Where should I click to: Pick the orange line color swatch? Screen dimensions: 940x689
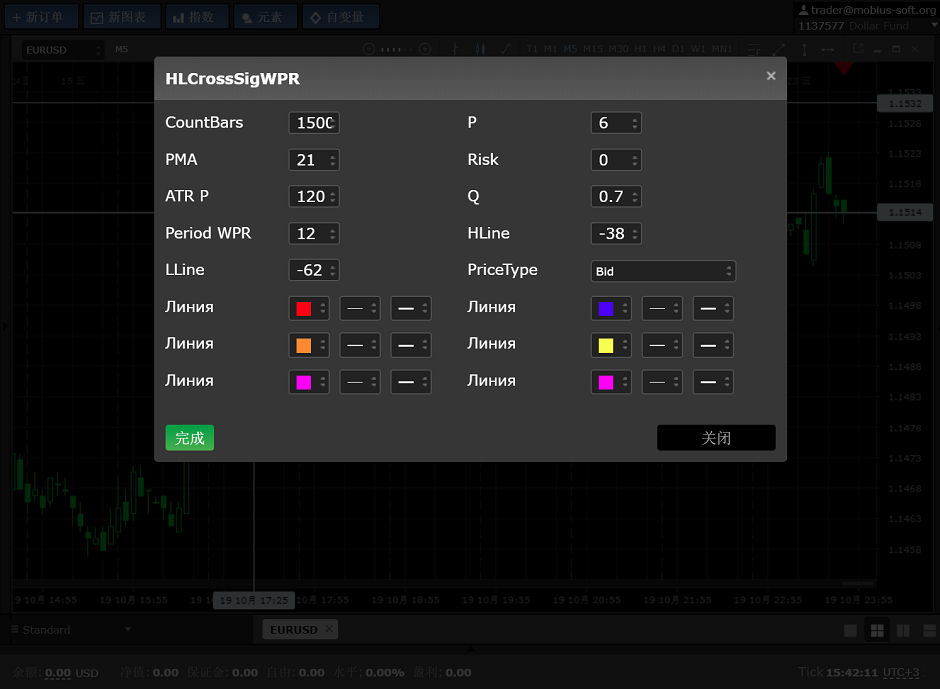[x=304, y=345]
